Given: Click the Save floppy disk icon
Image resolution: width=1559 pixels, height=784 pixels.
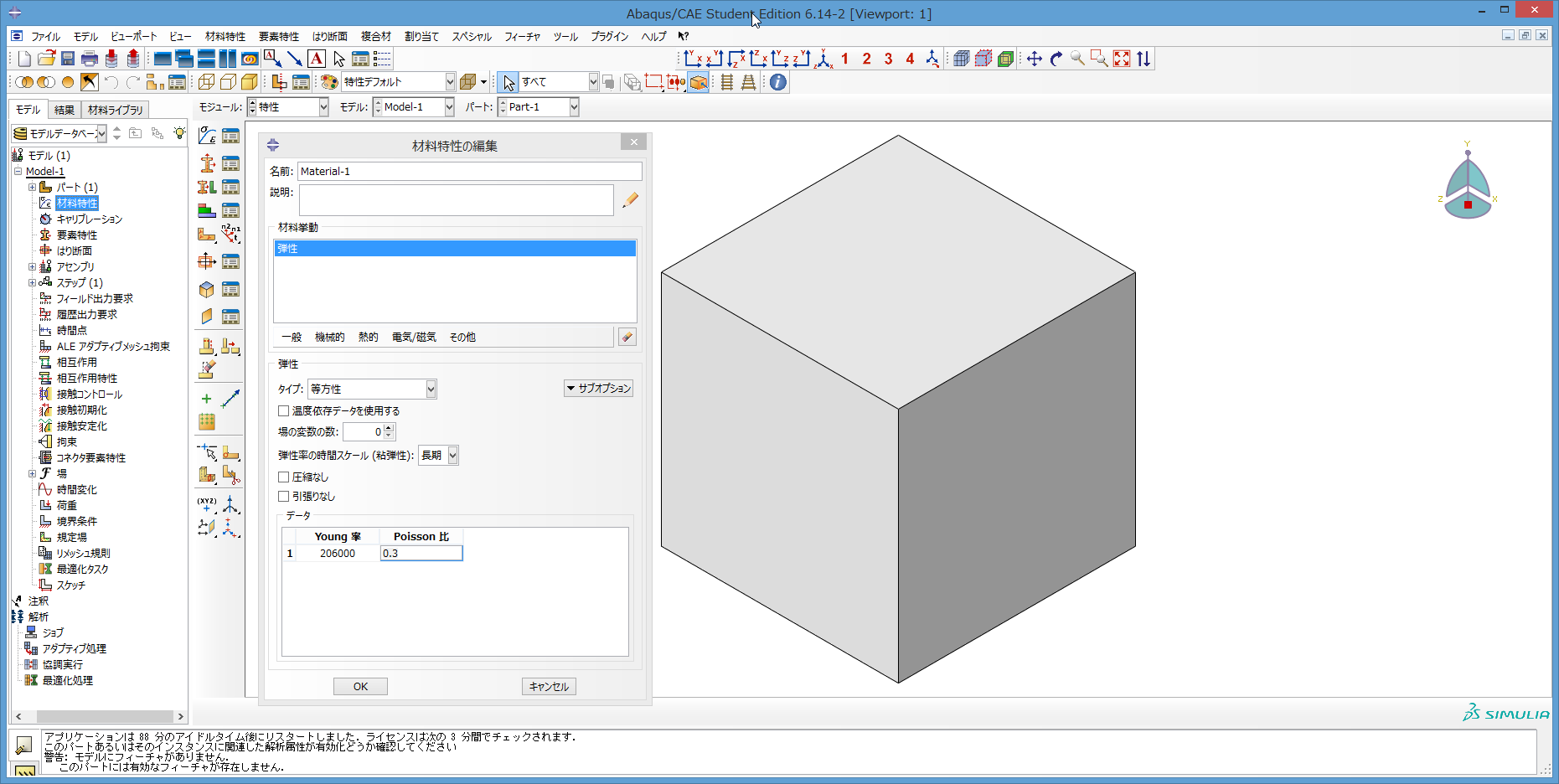Looking at the screenshot, I should click(68, 59).
